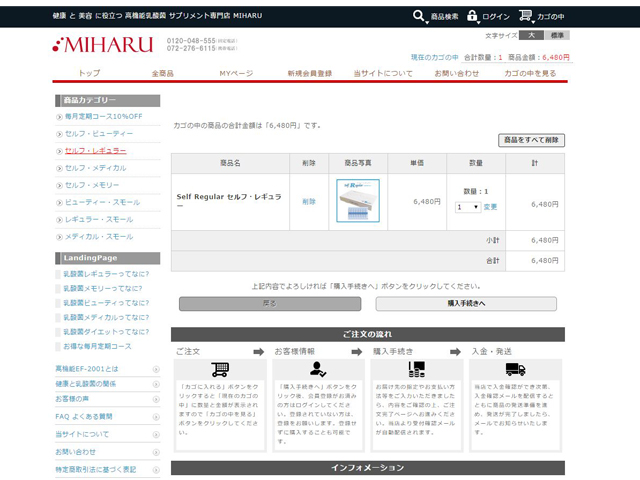The image size is (640, 480).
Task: Click arrow bullet beside セルフ・メモリー
Action: [x=59, y=186]
